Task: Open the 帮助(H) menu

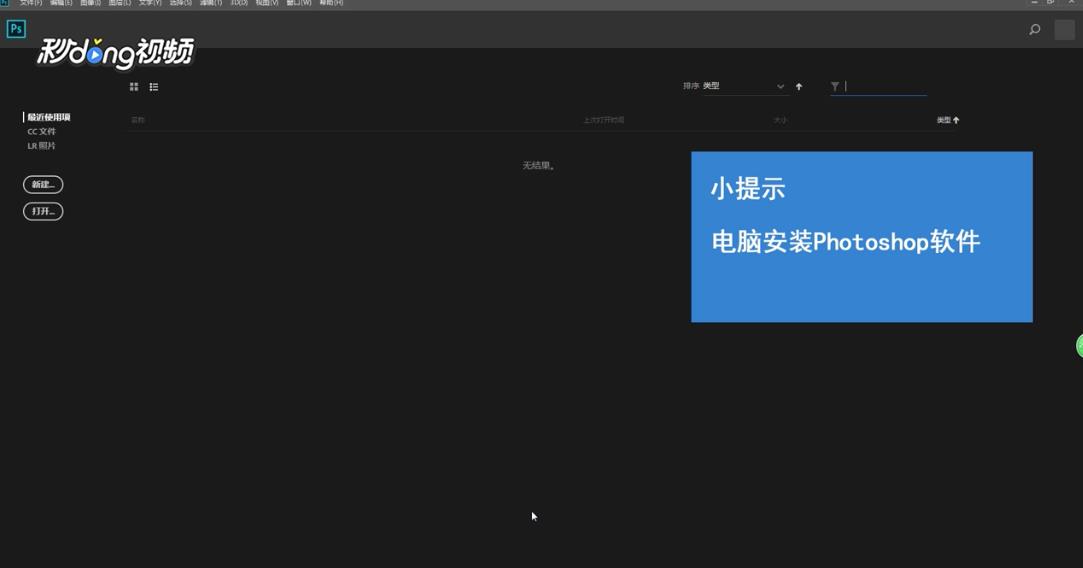Action: [331, 3]
